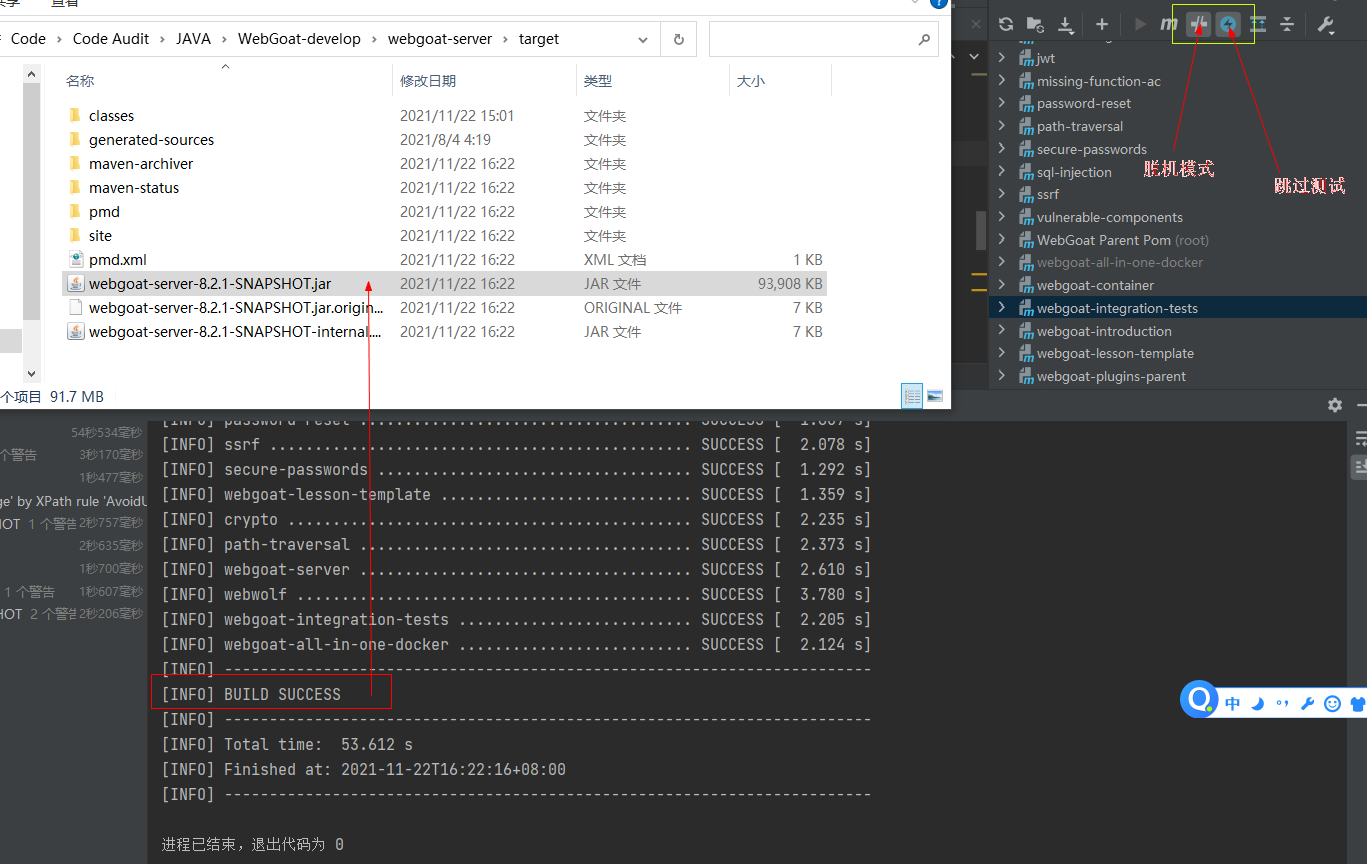Click the Execute Maven Goal 'm' icon
Viewport: 1367px width, 864px height.
click(1169, 24)
